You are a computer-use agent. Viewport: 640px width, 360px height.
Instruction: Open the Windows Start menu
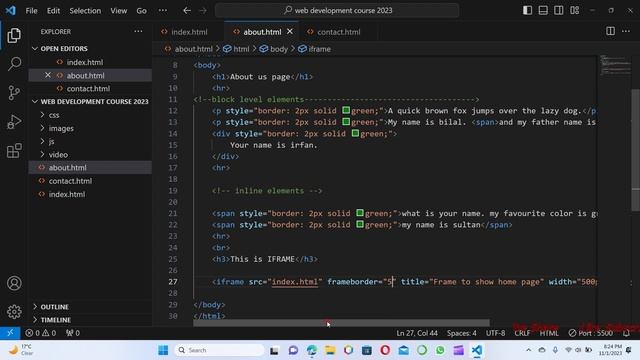tap(163, 350)
